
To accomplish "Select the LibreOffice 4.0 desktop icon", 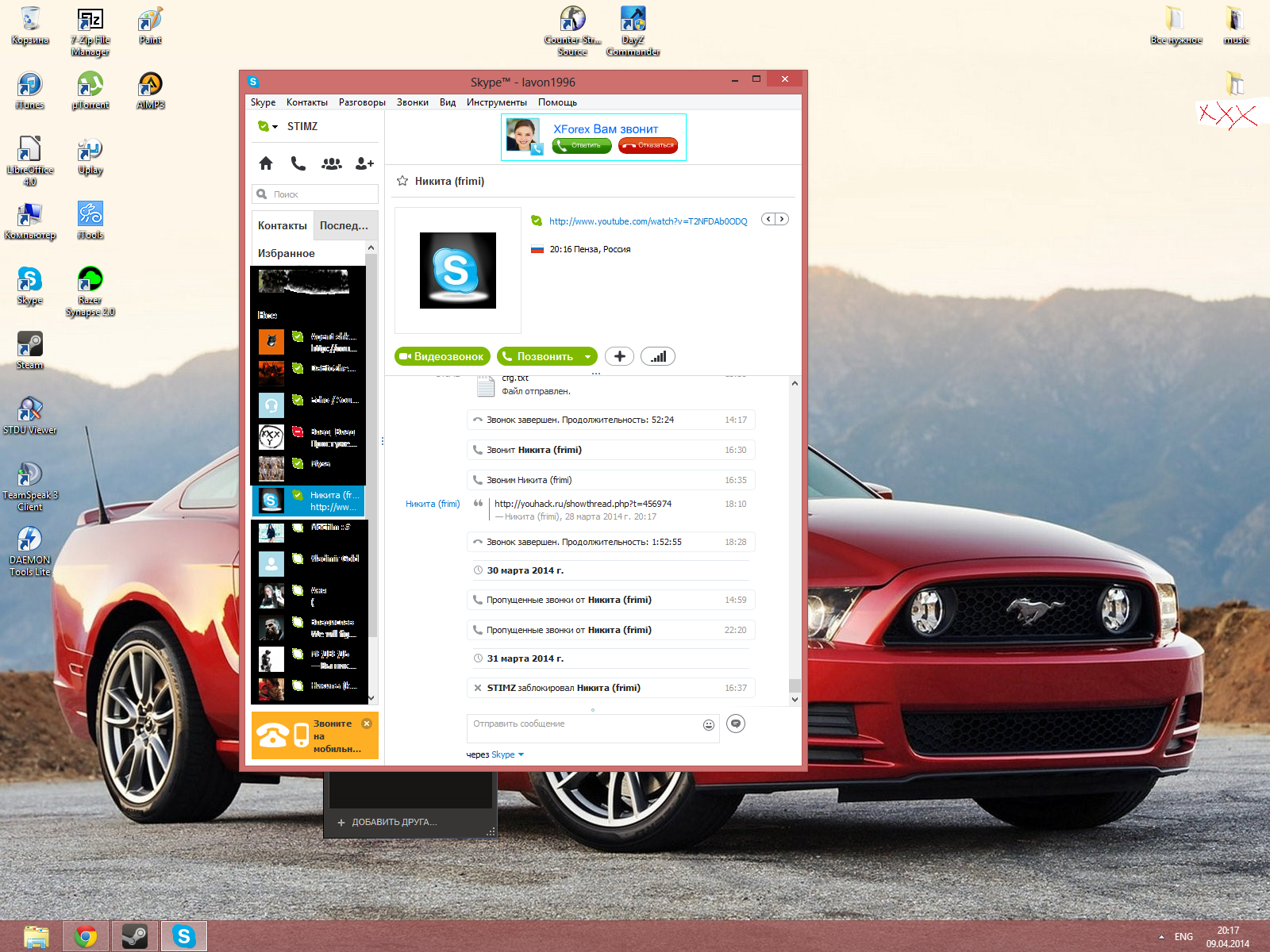I will (x=30, y=161).
